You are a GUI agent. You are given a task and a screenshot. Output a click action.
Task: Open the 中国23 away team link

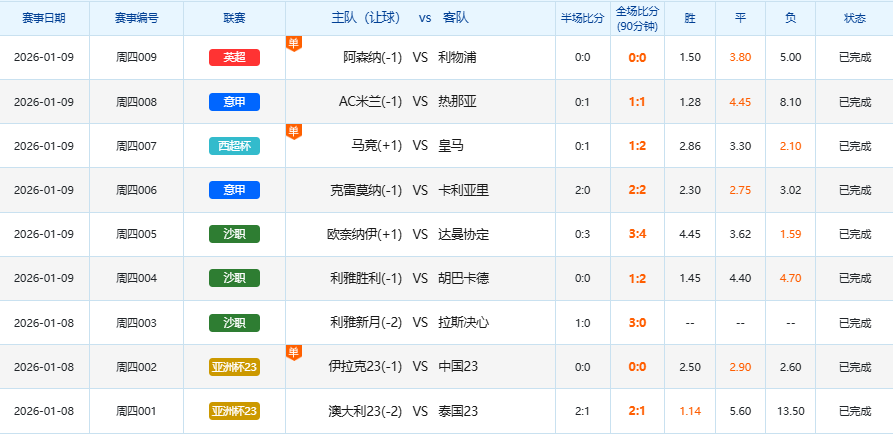click(458, 367)
